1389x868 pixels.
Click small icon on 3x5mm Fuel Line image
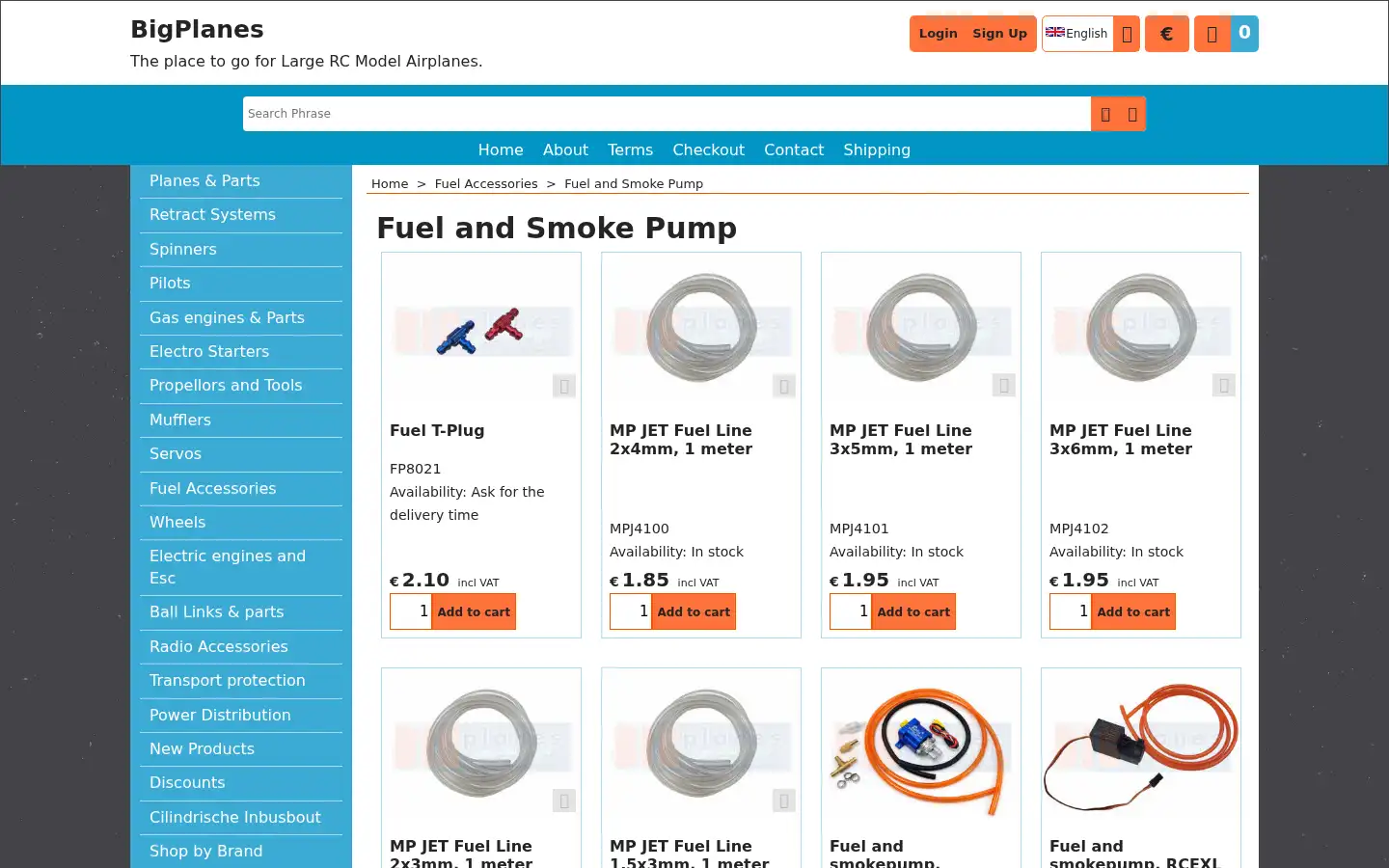click(1004, 386)
